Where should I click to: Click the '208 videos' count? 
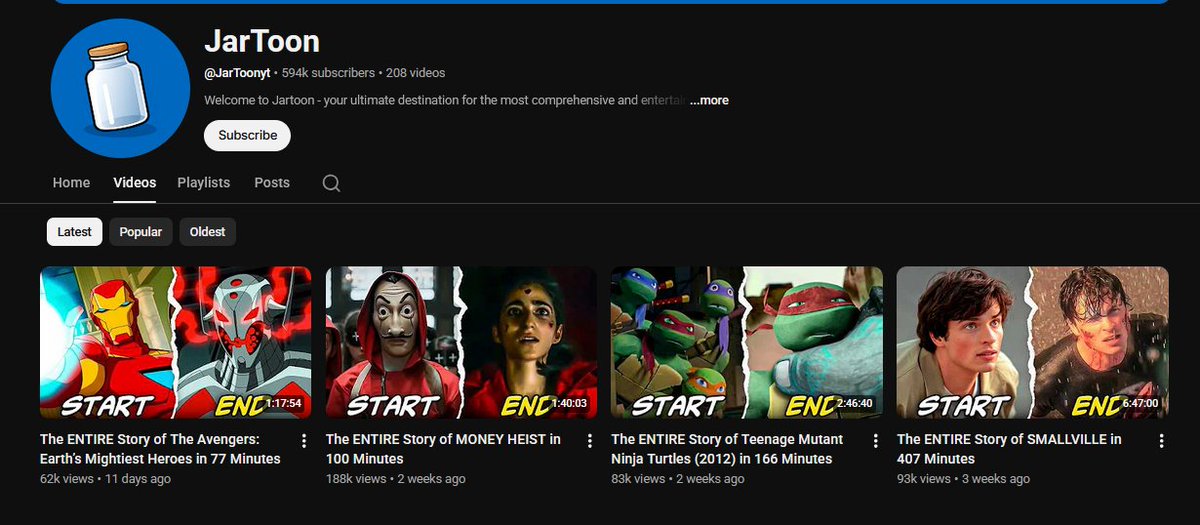(x=416, y=73)
